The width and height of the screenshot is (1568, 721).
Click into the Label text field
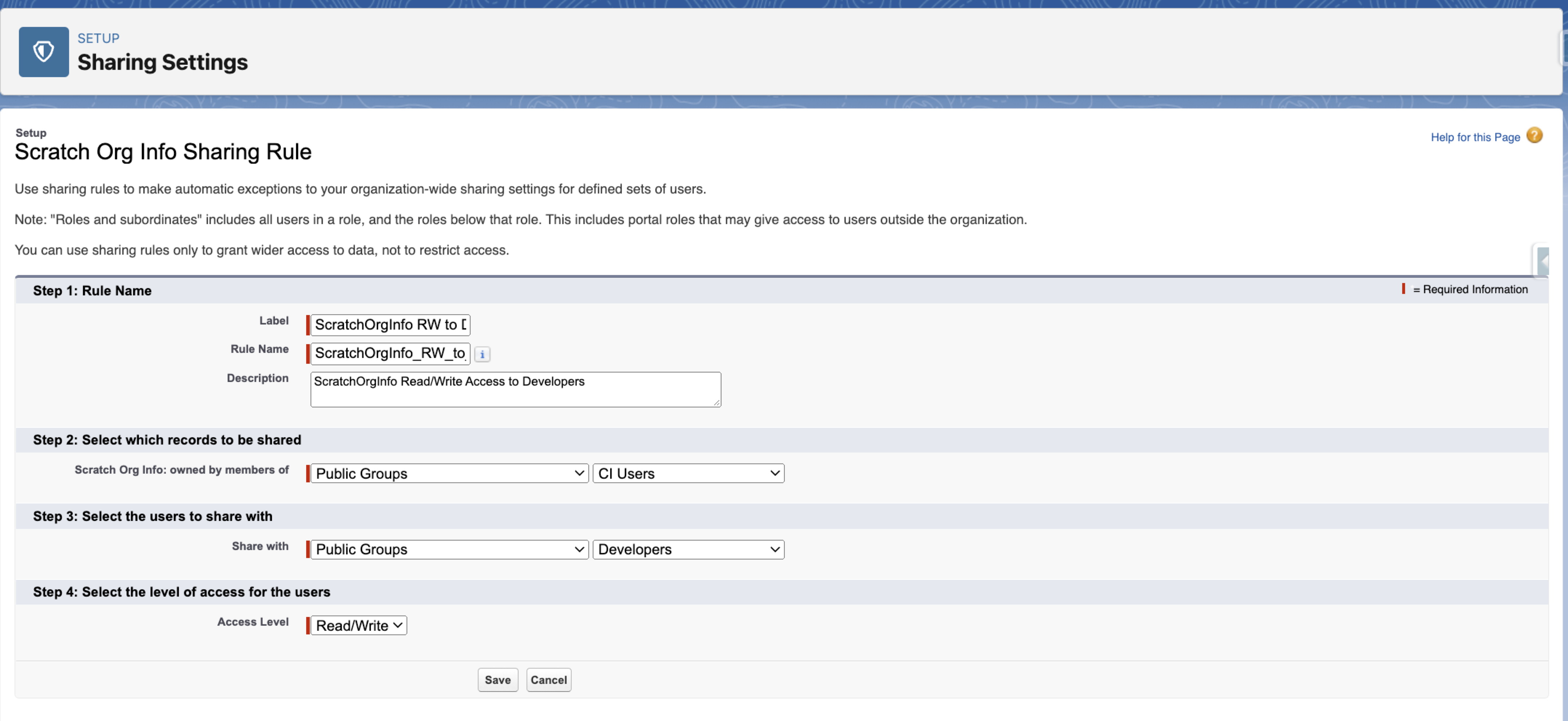coord(389,324)
